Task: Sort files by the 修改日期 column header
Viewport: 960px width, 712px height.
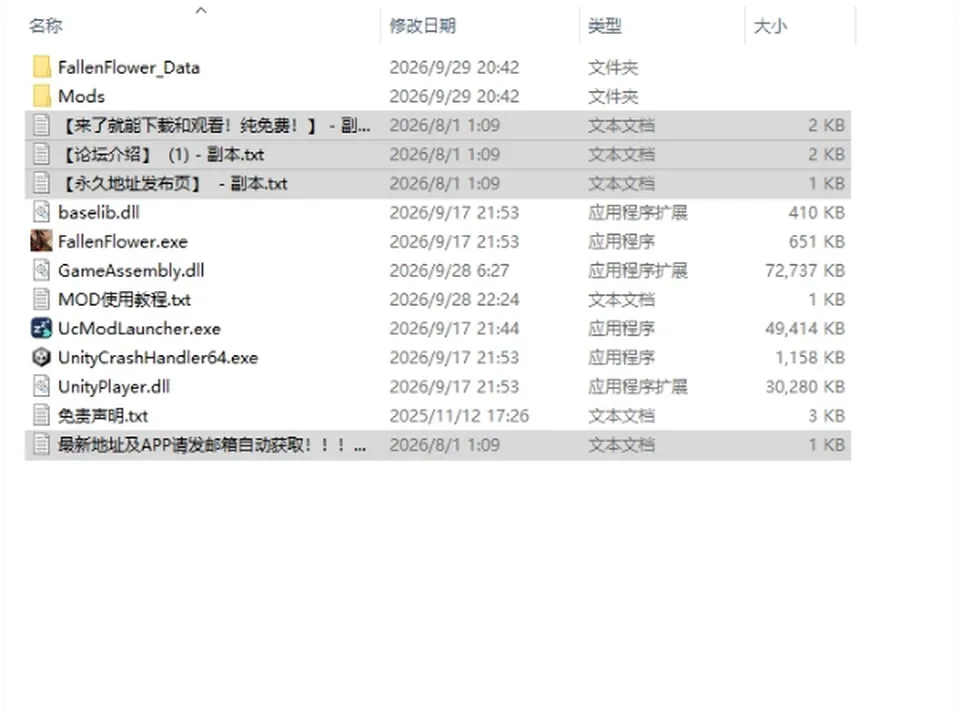Action: tap(423, 26)
